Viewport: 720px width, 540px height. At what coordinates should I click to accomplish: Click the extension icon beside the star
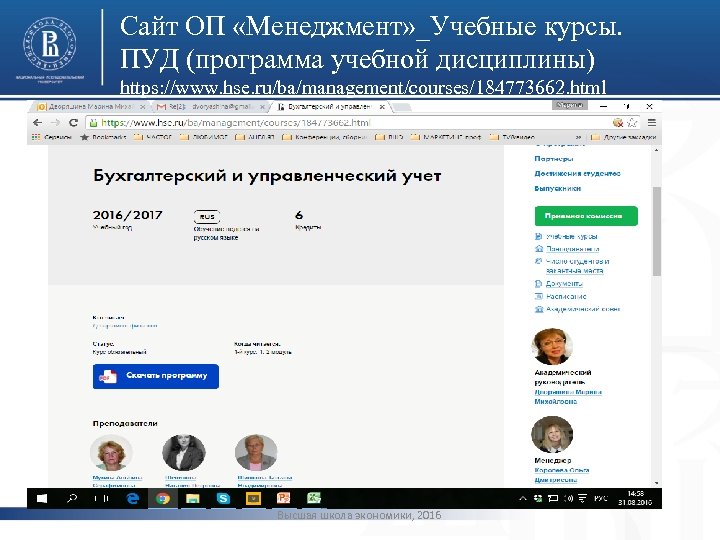click(618, 123)
